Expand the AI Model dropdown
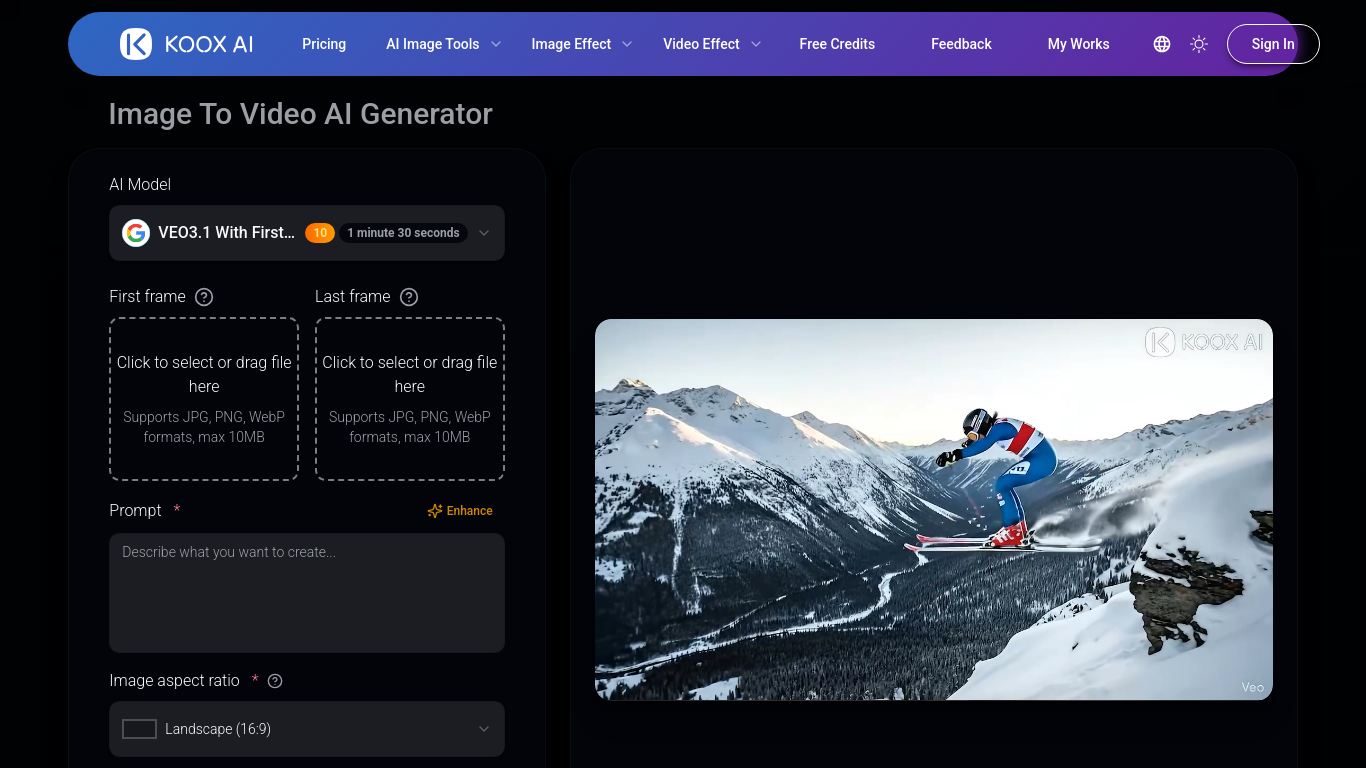Viewport: 1366px width, 768px height. pos(484,233)
